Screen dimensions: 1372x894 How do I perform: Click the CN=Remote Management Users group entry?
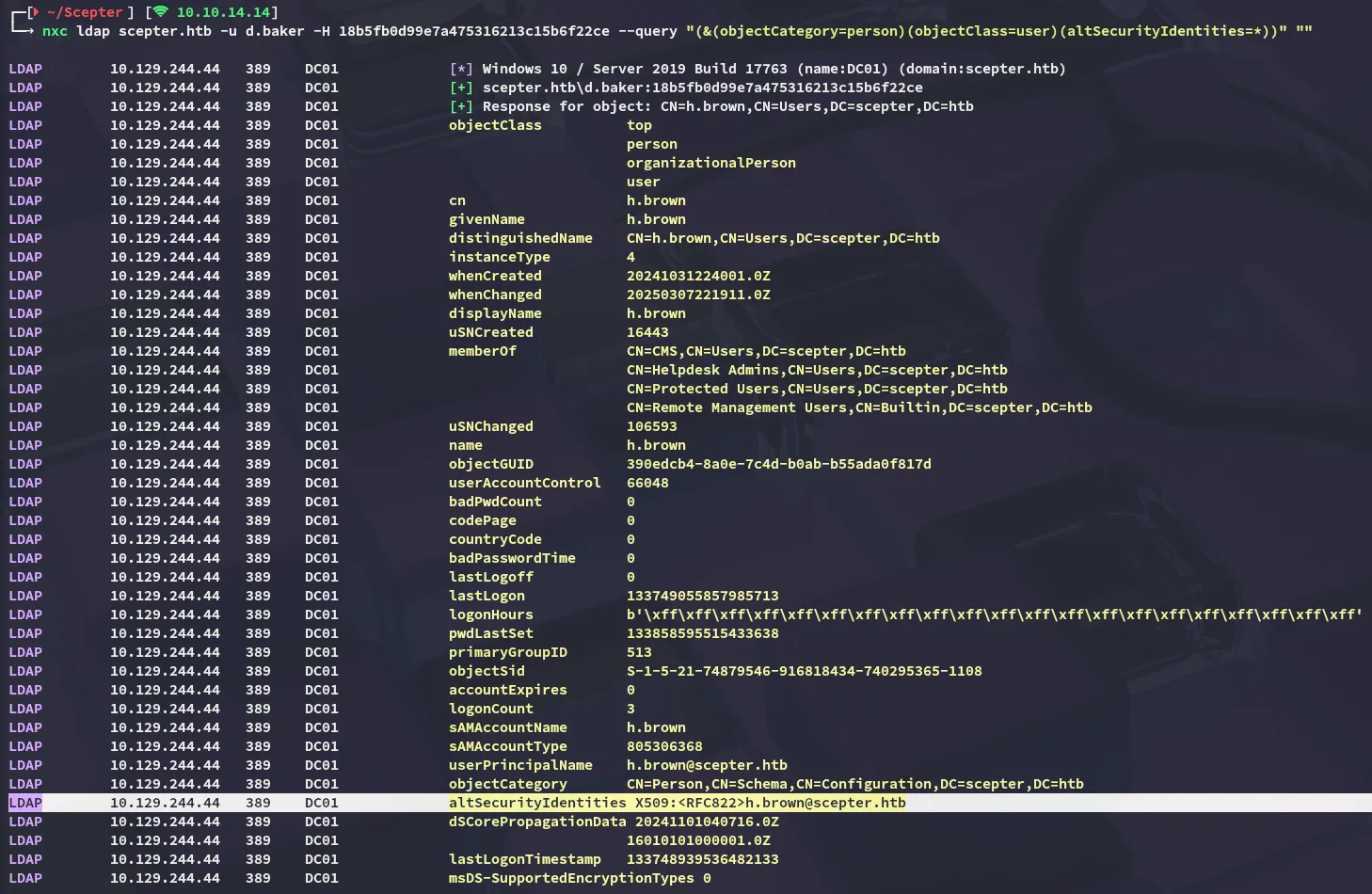pos(859,407)
